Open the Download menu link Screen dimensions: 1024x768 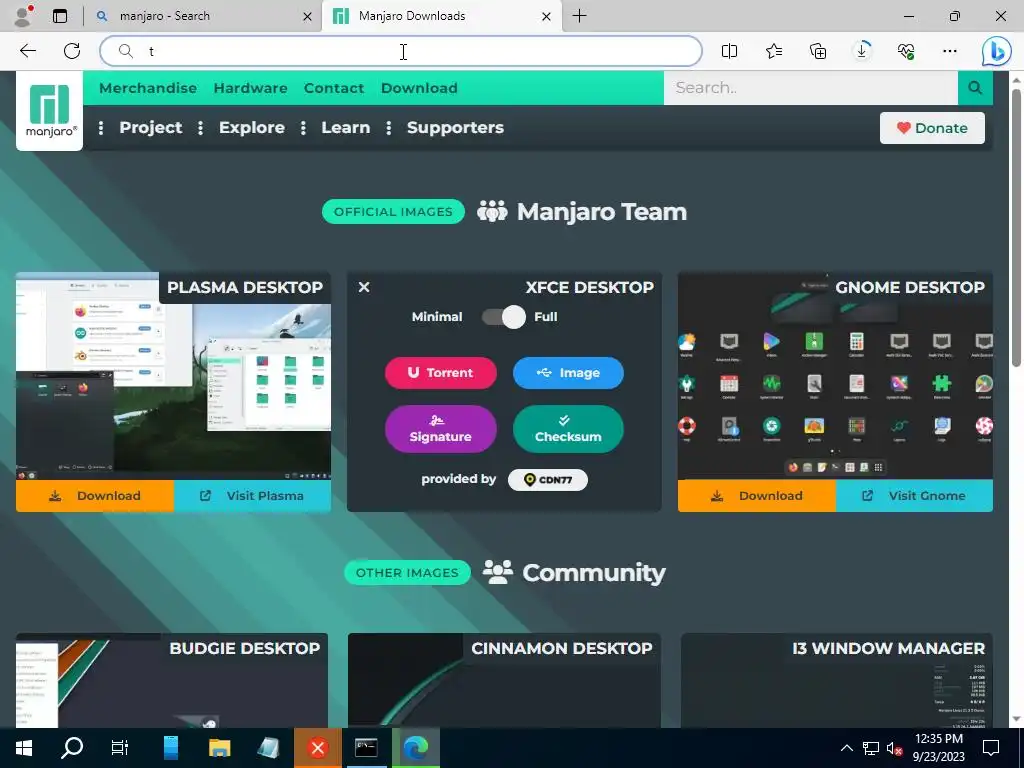(x=419, y=88)
